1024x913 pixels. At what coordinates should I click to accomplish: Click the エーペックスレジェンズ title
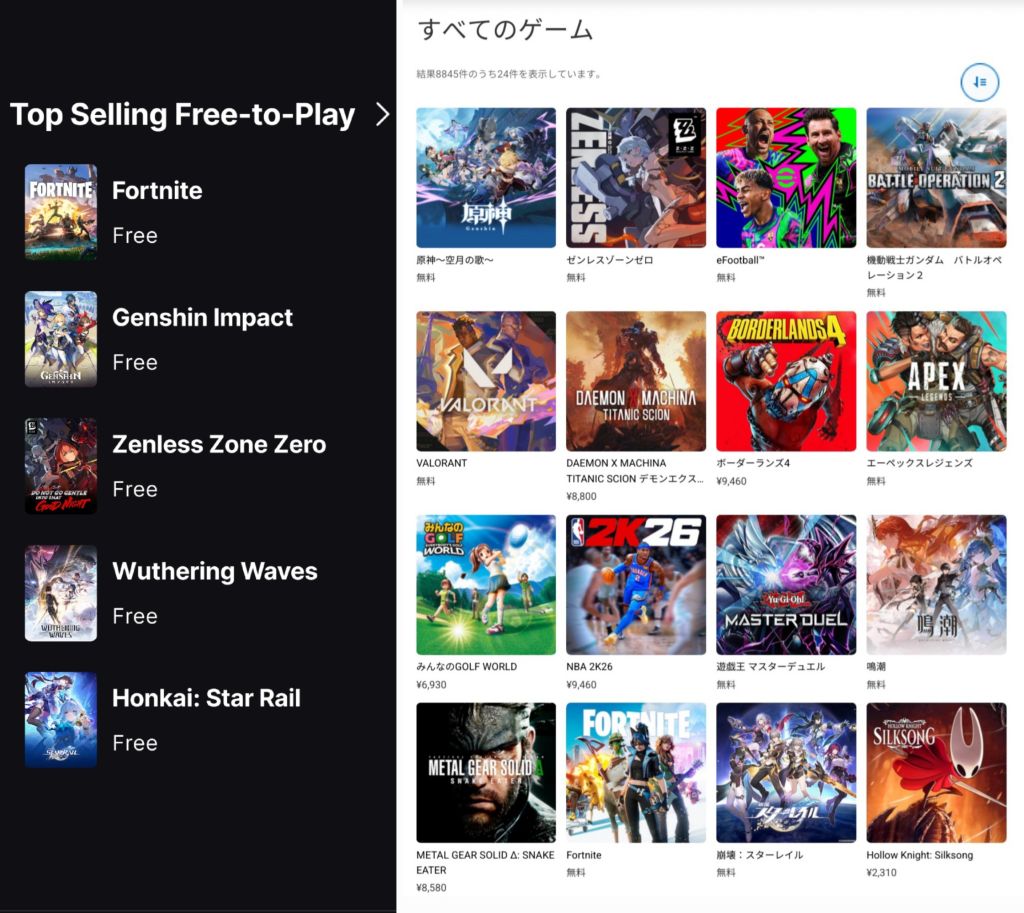pyautogui.click(x=920, y=463)
